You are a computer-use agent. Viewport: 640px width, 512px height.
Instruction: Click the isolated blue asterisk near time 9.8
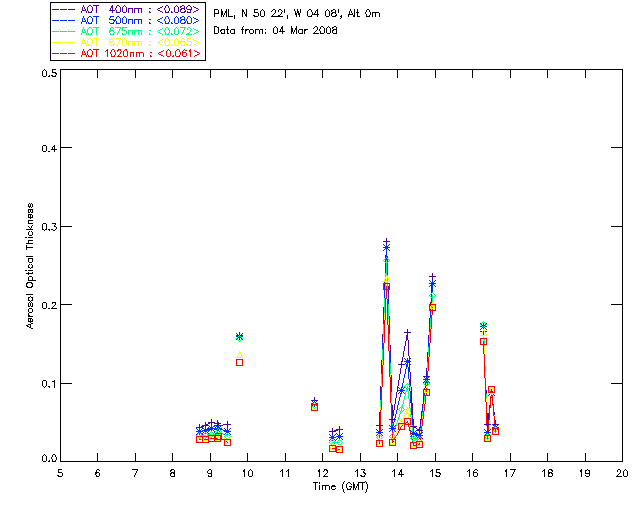pos(240,336)
